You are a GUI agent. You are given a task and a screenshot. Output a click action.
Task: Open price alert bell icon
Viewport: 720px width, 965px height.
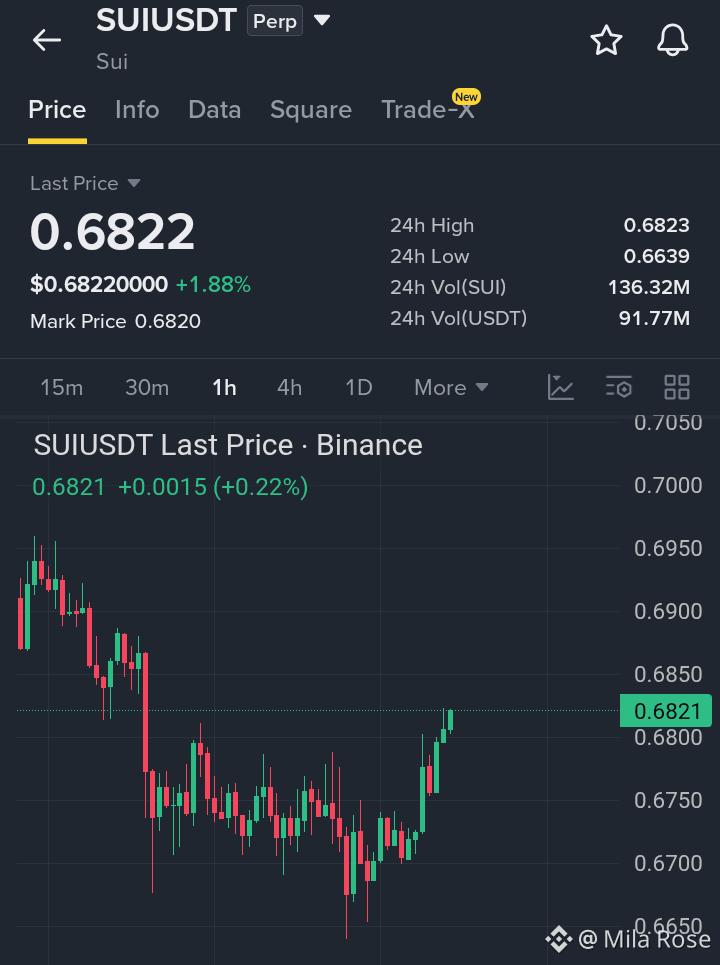click(673, 41)
